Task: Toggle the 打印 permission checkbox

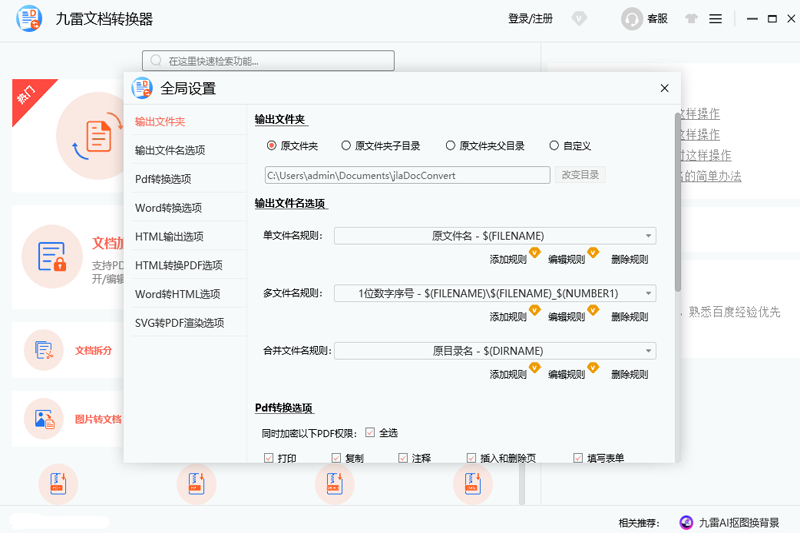Action: 268,458
